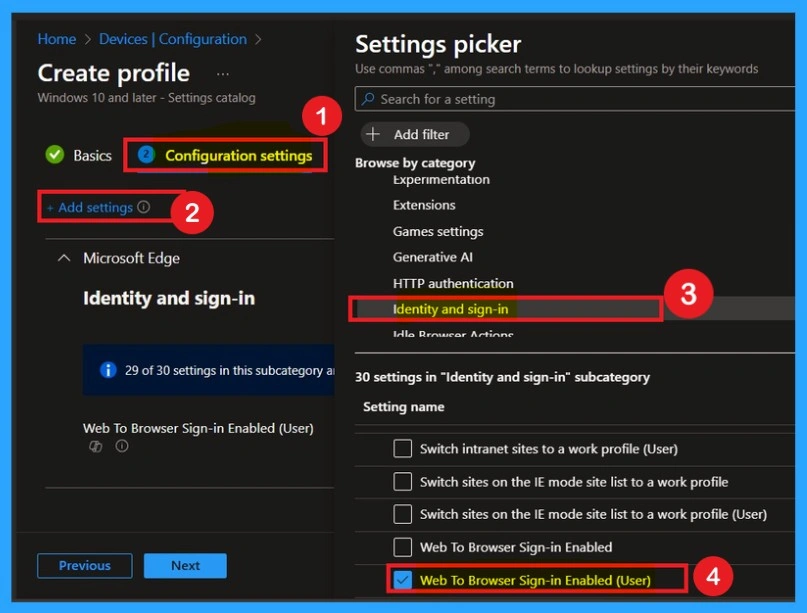
Task: Click the Next button
Action: [185, 566]
